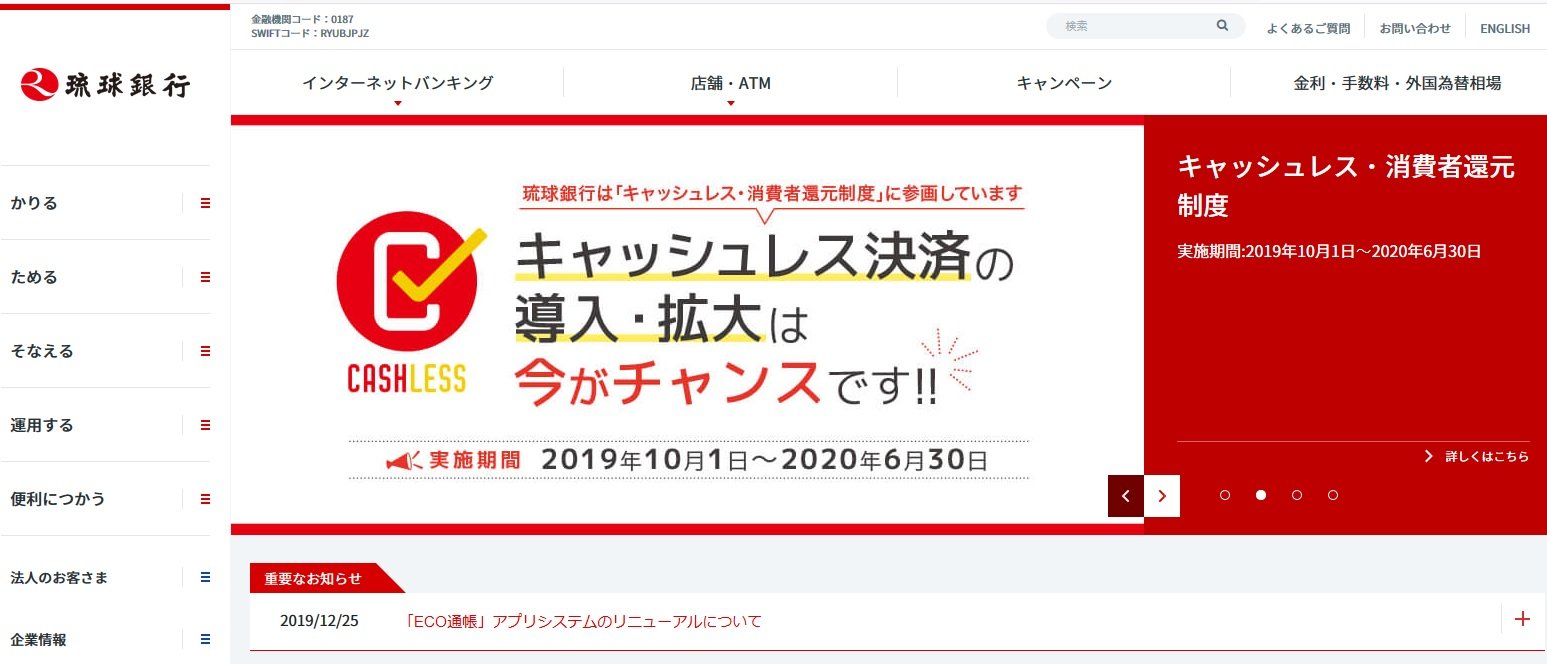Expand the ECO通帳 notice with plus icon
The image size is (1547, 664).
1522,619
